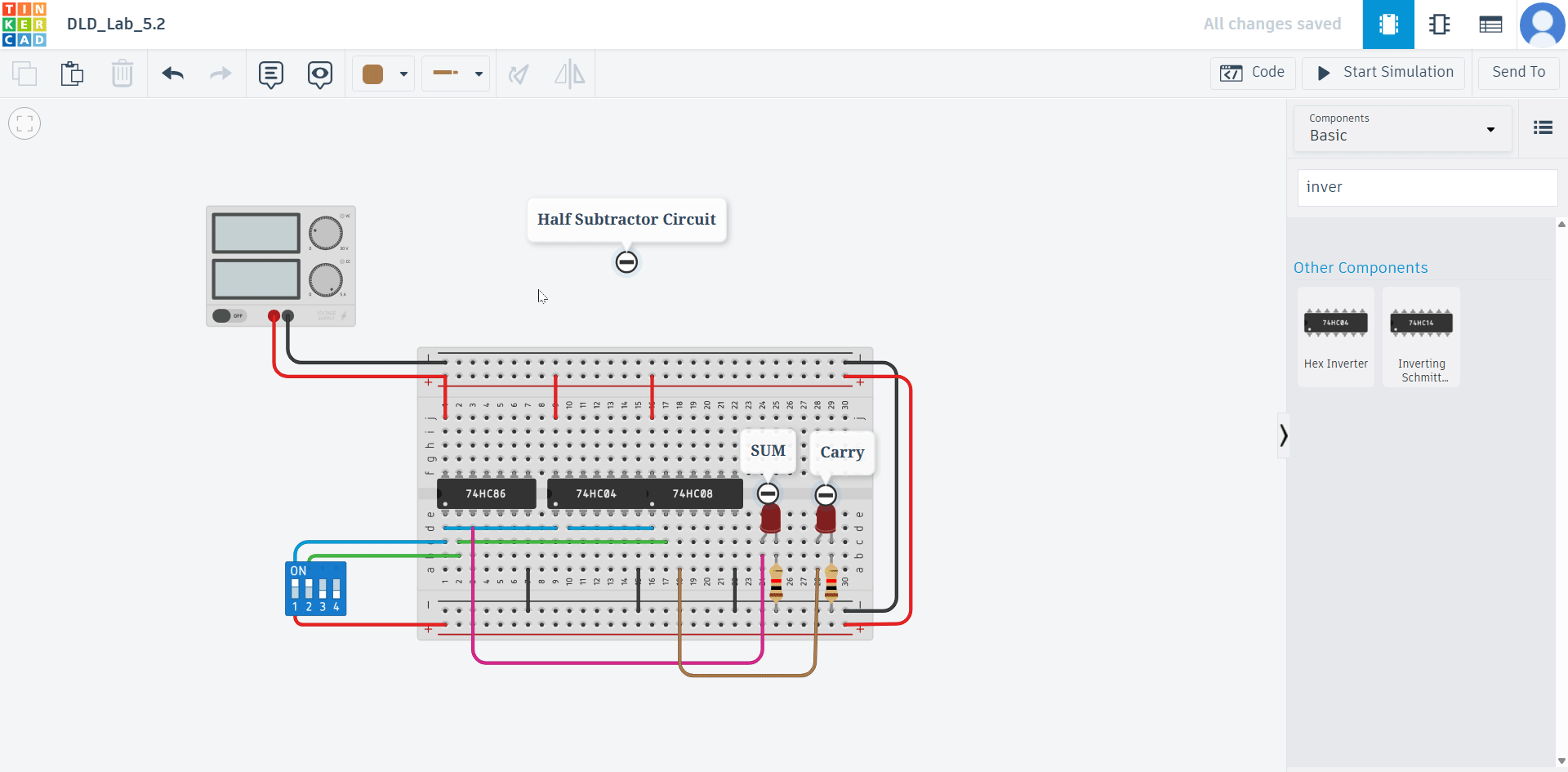Image resolution: width=1568 pixels, height=772 pixels.
Task: Select the resistor under Carry LED
Action: pyautogui.click(x=831, y=583)
